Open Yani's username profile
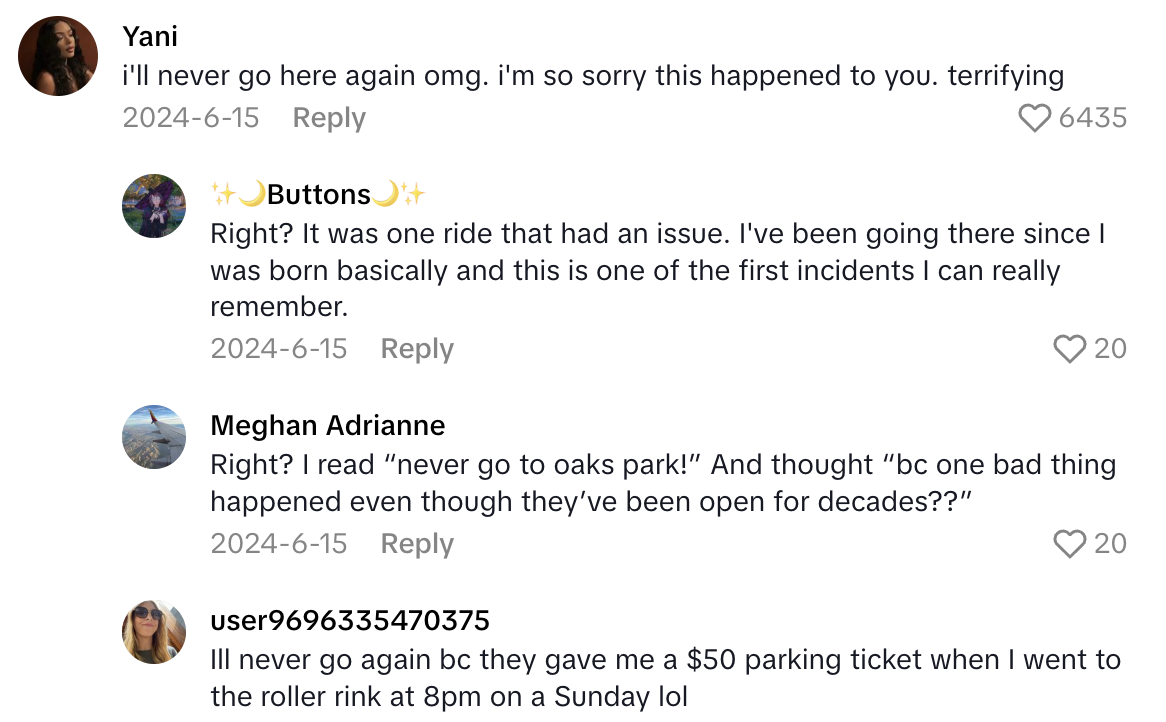The width and height of the screenshot is (1166, 722). pos(149,36)
